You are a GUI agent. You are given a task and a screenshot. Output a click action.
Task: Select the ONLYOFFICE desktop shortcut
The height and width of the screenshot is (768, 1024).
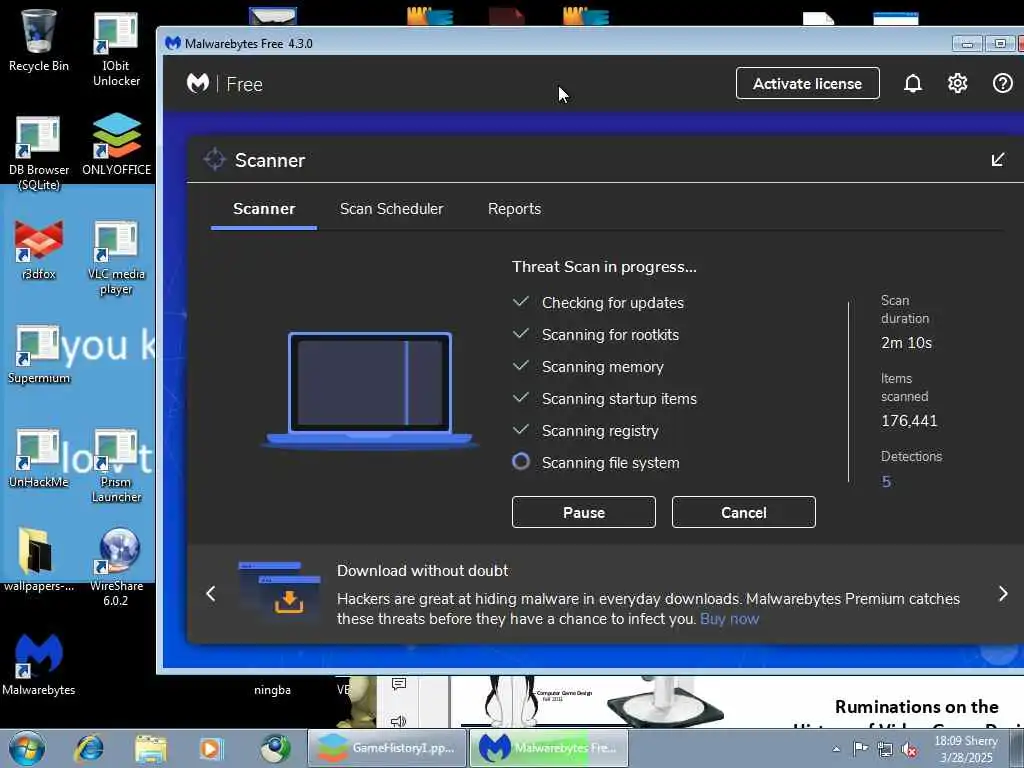(x=116, y=145)
